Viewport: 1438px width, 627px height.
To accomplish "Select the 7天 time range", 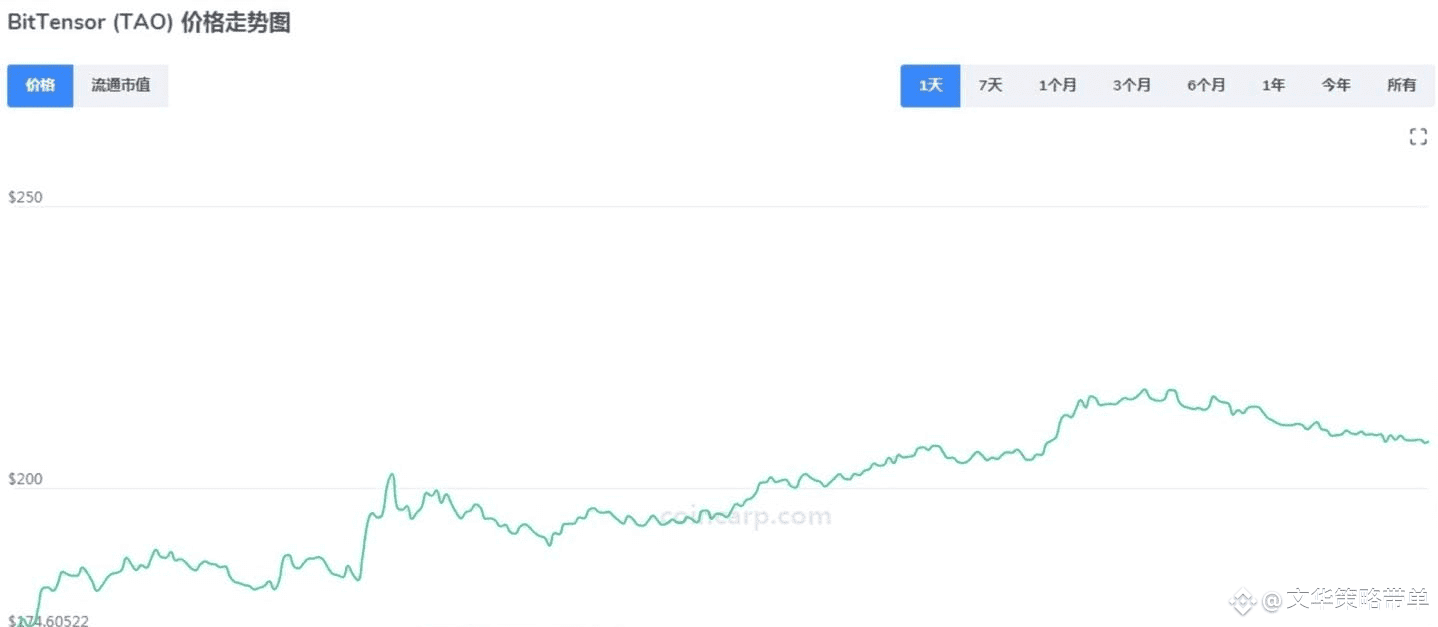I will click(x=990, y=86).
